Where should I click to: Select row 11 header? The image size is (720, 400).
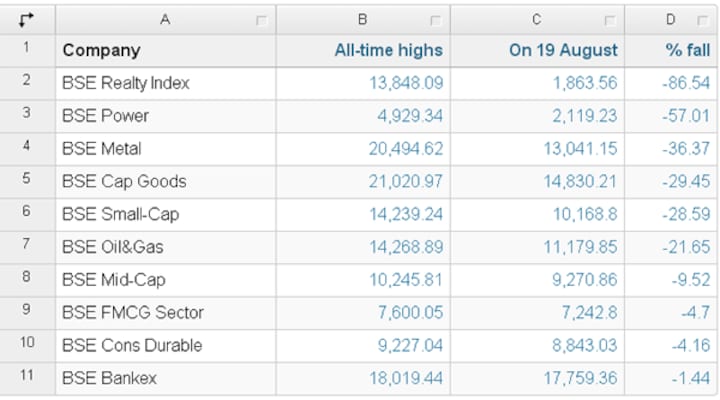(27, 379)
